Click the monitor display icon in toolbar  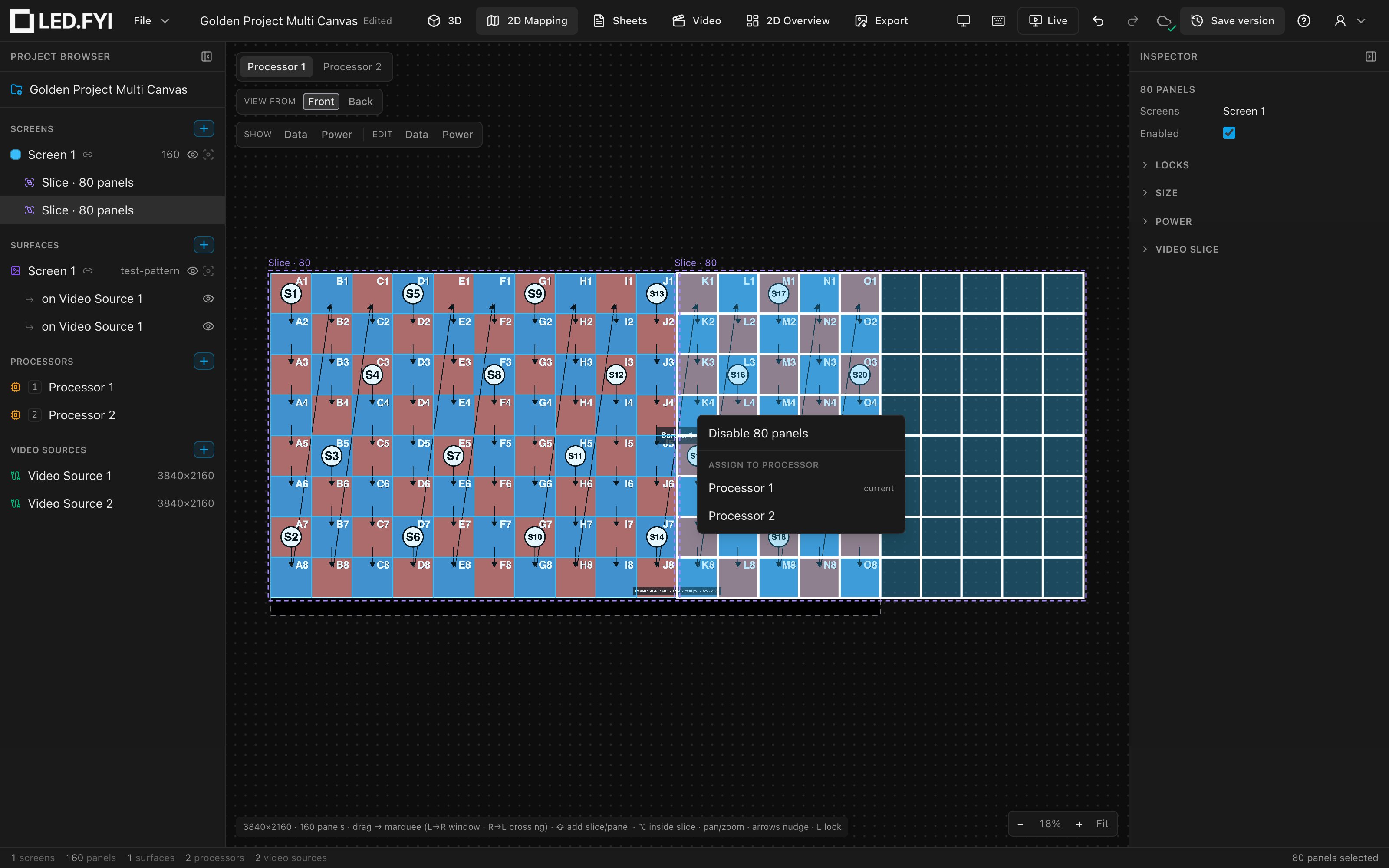point(963,21)
